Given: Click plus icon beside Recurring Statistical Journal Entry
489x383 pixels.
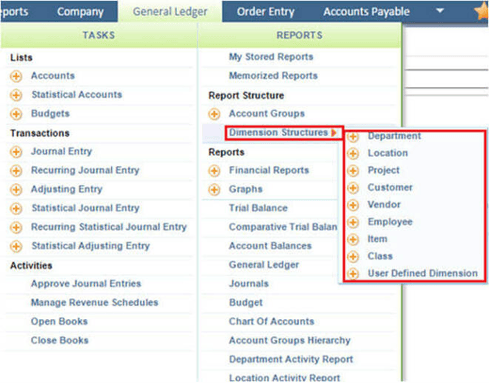Looking at the screenshot, I should point(16,228).
